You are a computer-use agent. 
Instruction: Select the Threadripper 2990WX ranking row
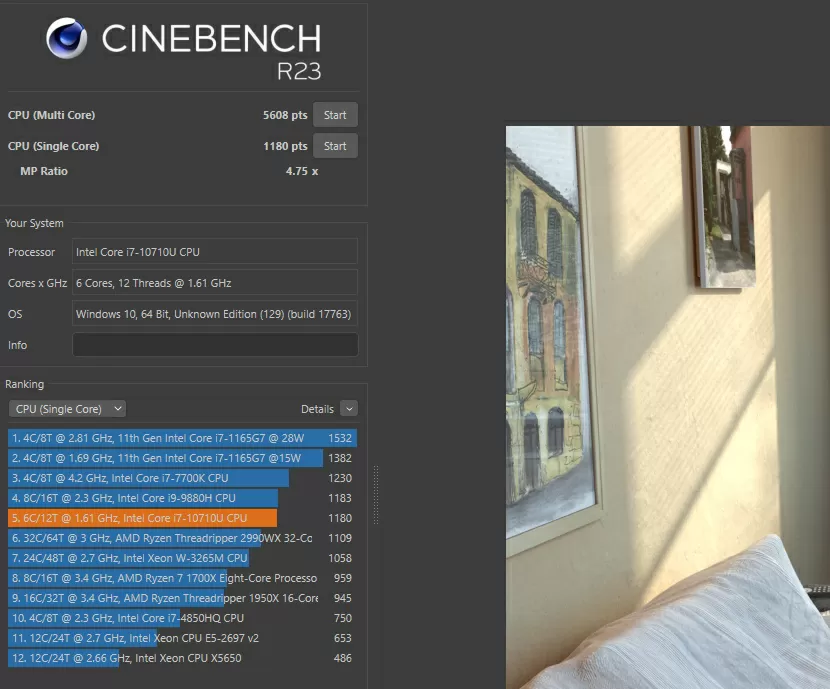pyautogui.click(x=180, y=538)
